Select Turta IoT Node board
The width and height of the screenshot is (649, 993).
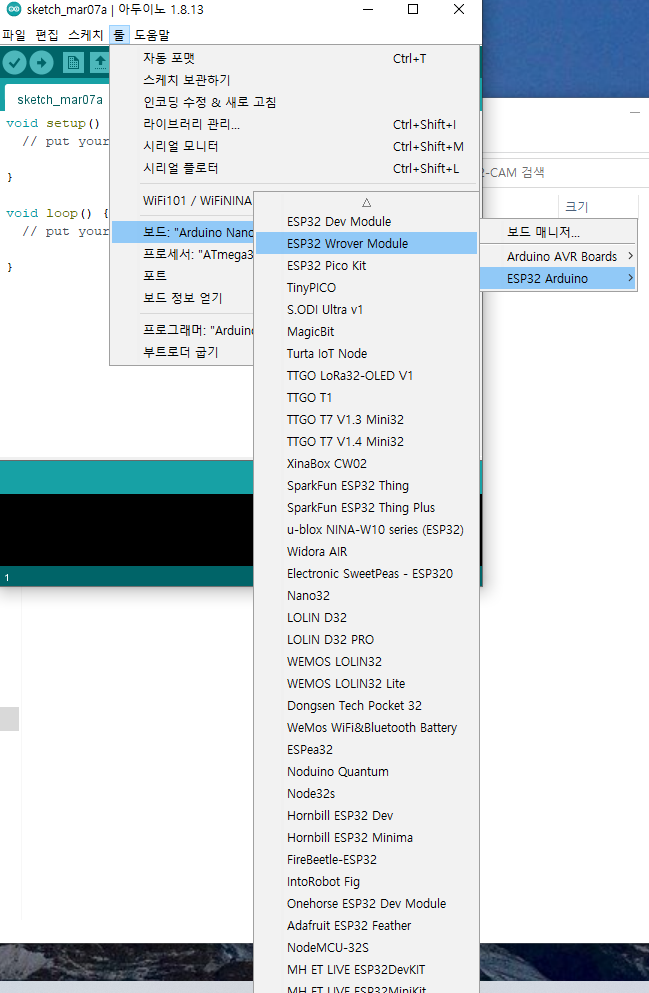click(367, 354)
